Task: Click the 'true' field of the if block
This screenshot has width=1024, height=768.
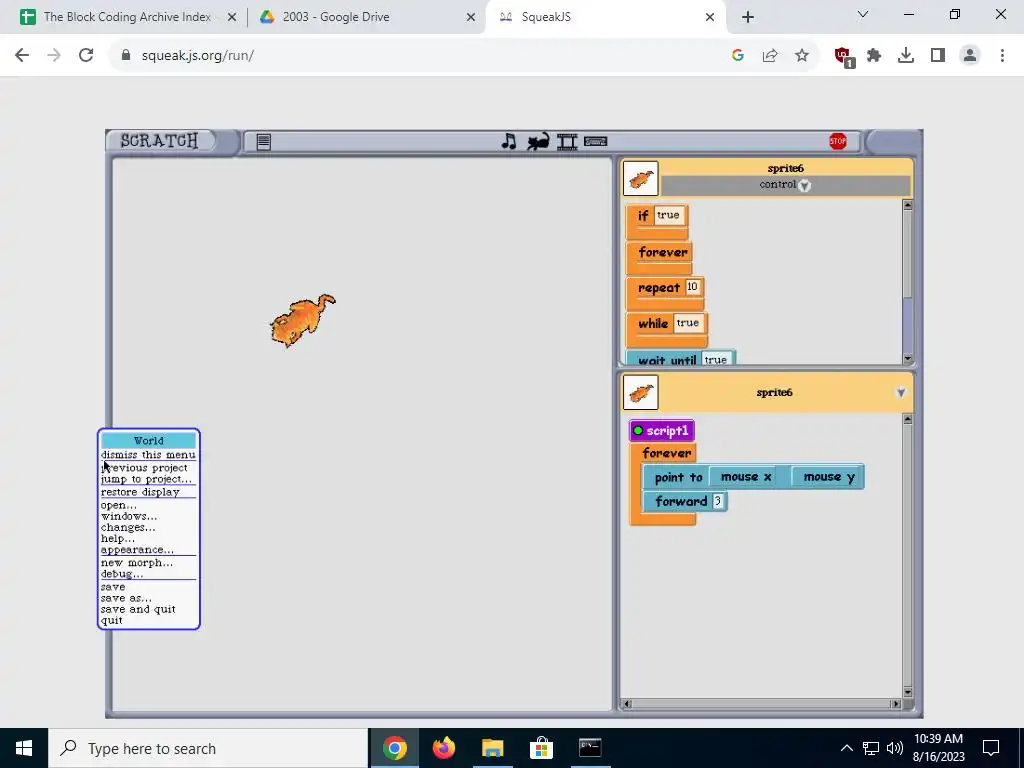Action: click(x=668, y=215)
